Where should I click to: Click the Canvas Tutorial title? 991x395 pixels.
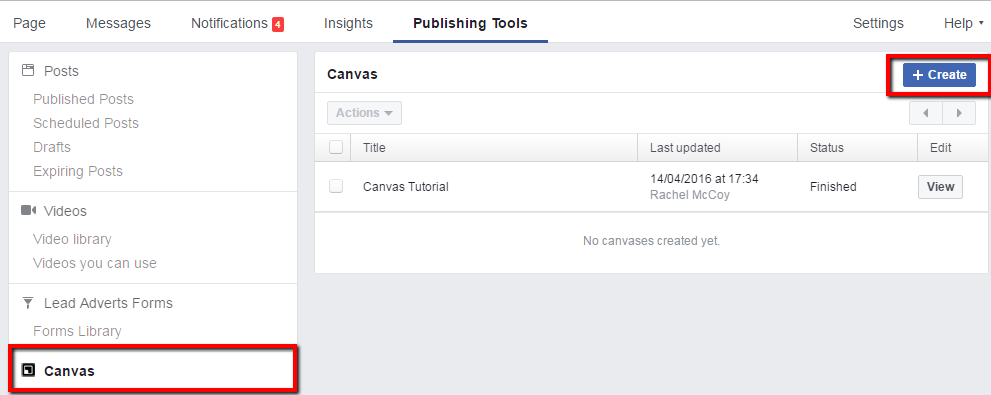click(406, 187)
